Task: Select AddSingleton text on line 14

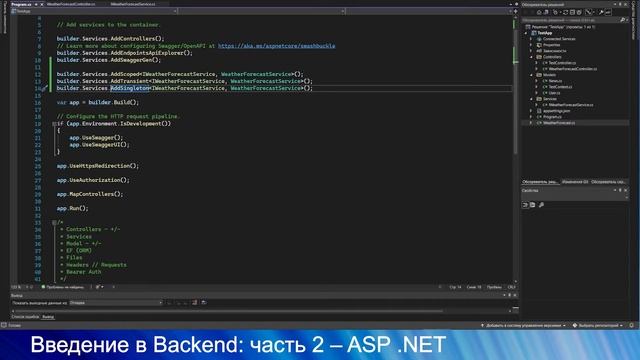Action: (129, 88)
